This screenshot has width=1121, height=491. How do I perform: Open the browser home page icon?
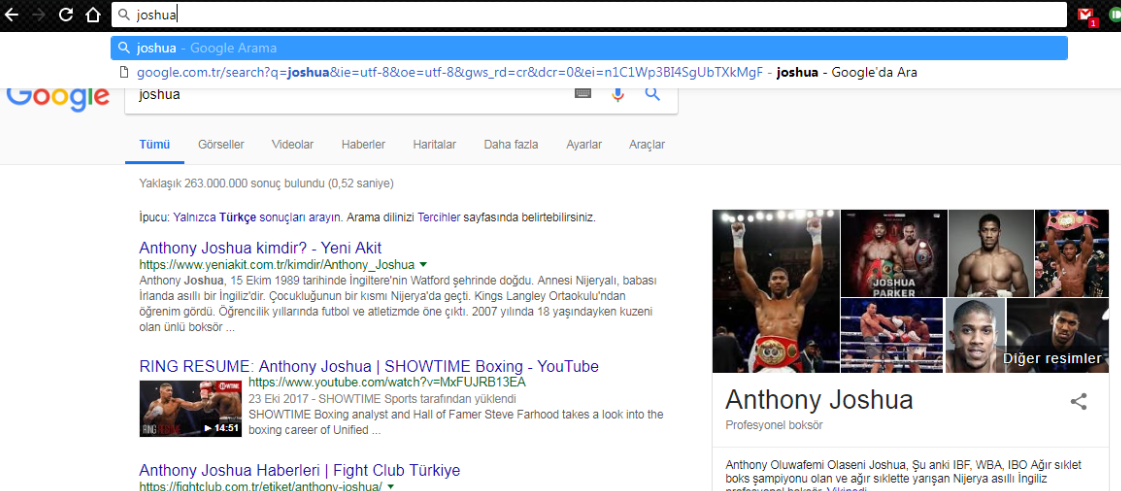tap(93, 14)
